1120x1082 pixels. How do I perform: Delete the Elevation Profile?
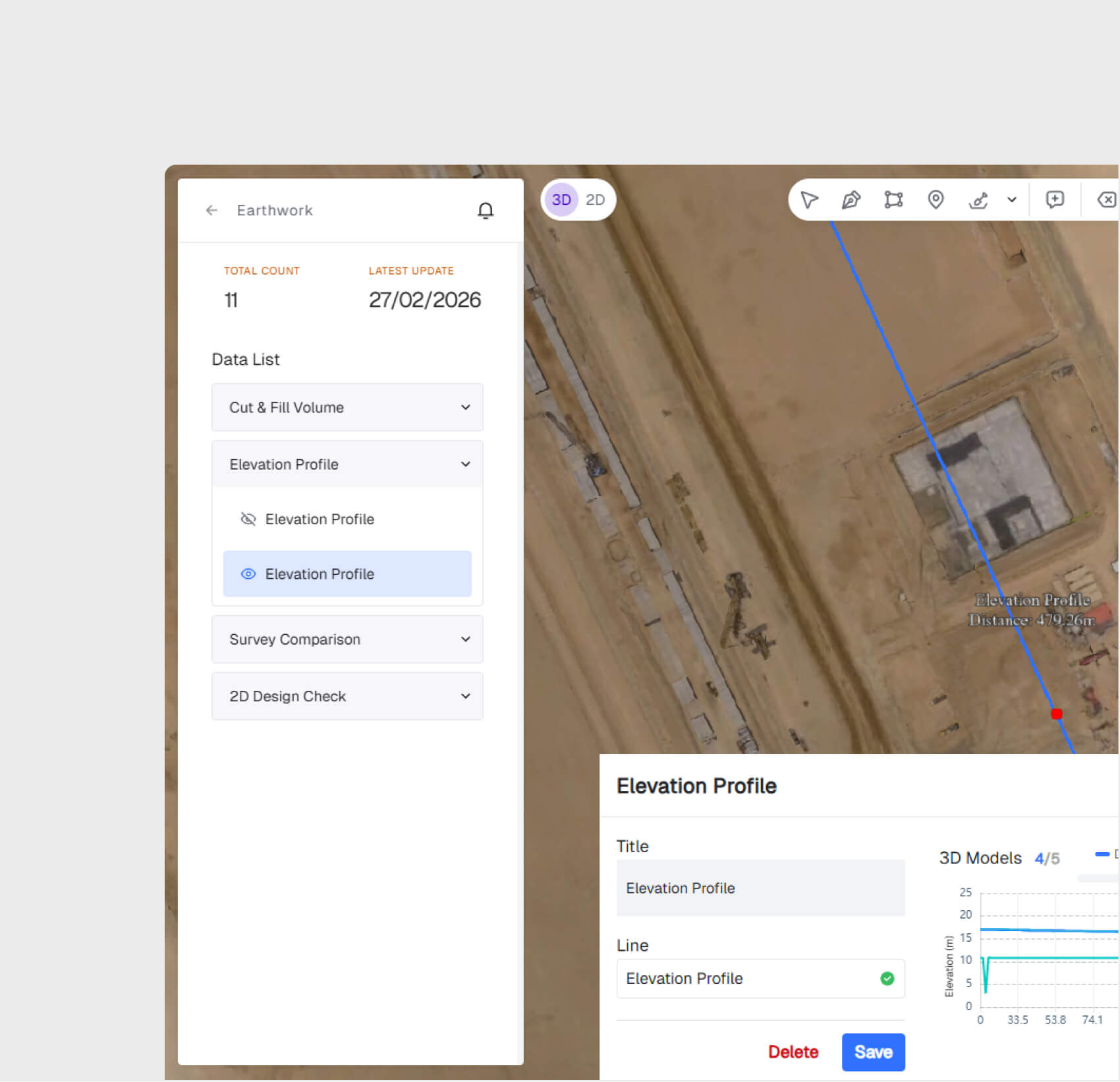[793, 1052]
